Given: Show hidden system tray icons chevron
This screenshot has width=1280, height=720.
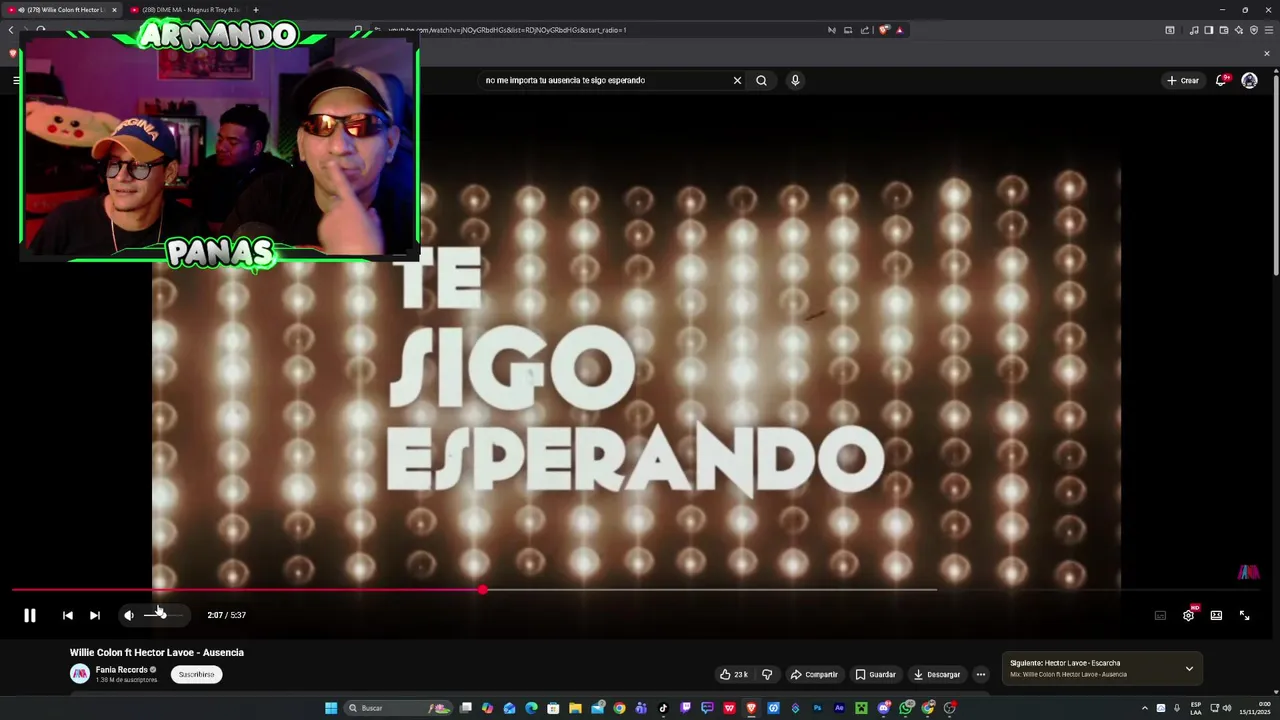Looking at the screenshot, I should coord(1145,708).
